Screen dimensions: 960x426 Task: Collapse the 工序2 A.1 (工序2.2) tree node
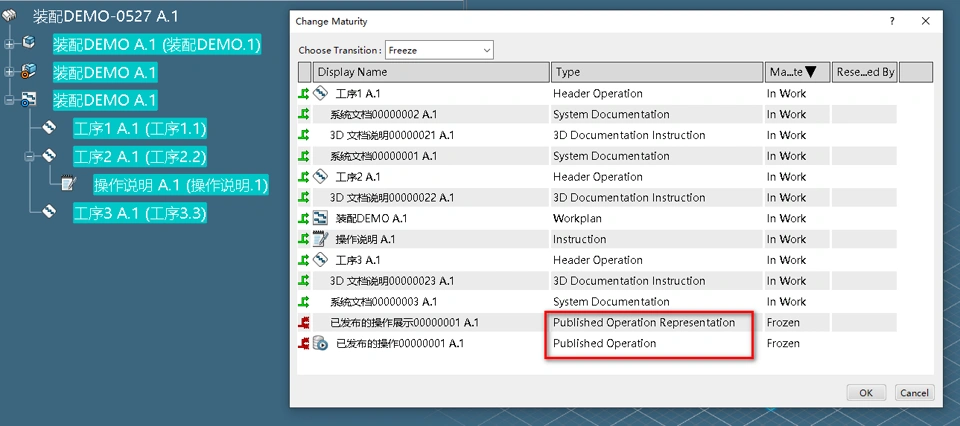coord(29,157)
